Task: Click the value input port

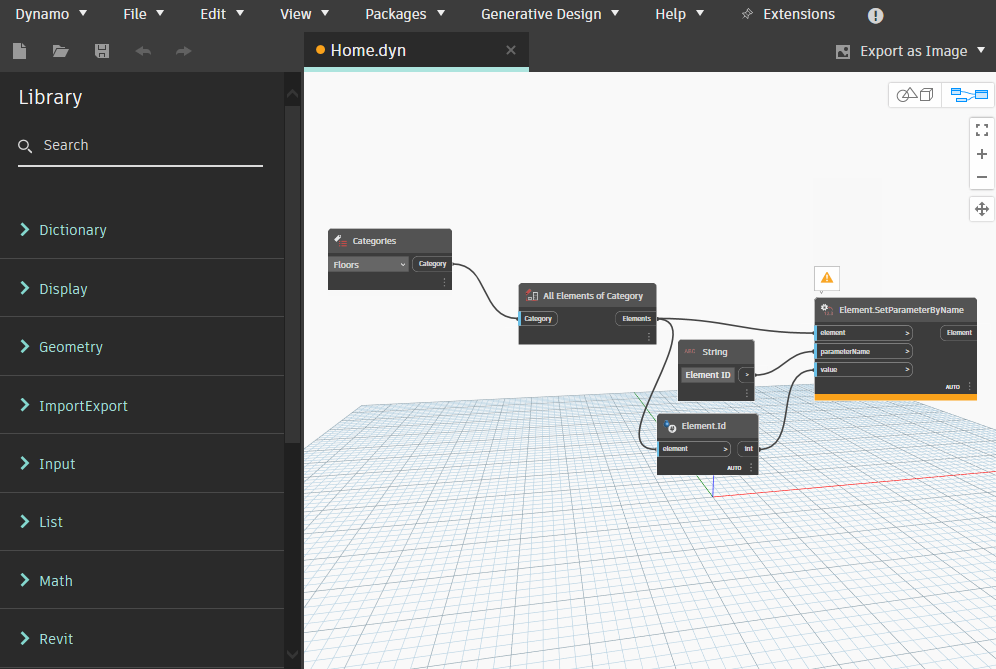Action: coord(864,369)
